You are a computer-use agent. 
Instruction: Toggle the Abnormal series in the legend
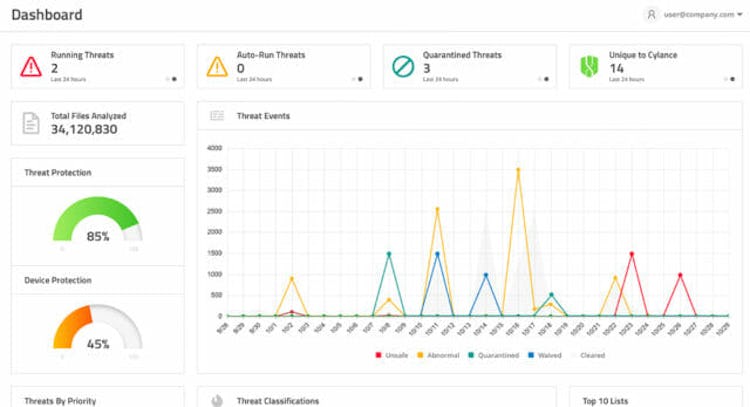click(x=438, y=355)
